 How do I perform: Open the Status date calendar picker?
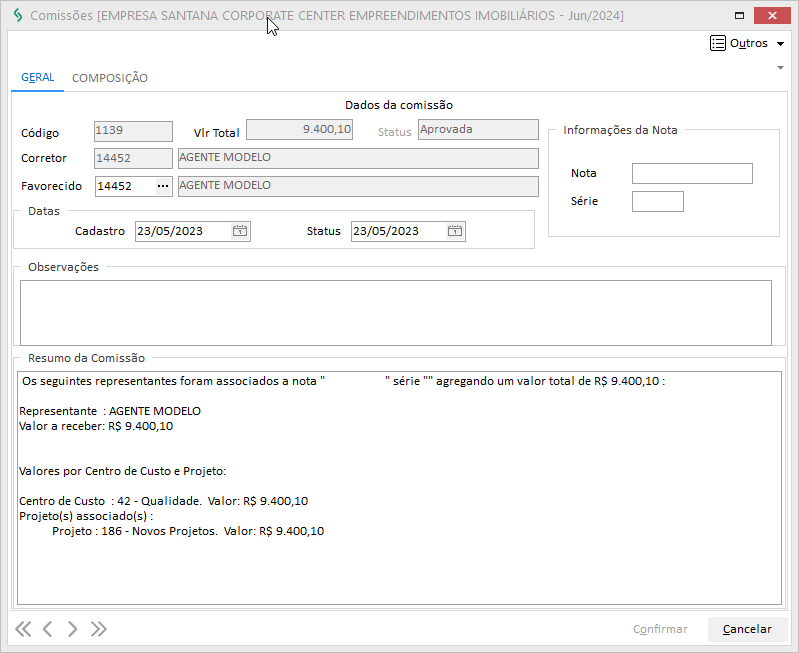[455, 231]
